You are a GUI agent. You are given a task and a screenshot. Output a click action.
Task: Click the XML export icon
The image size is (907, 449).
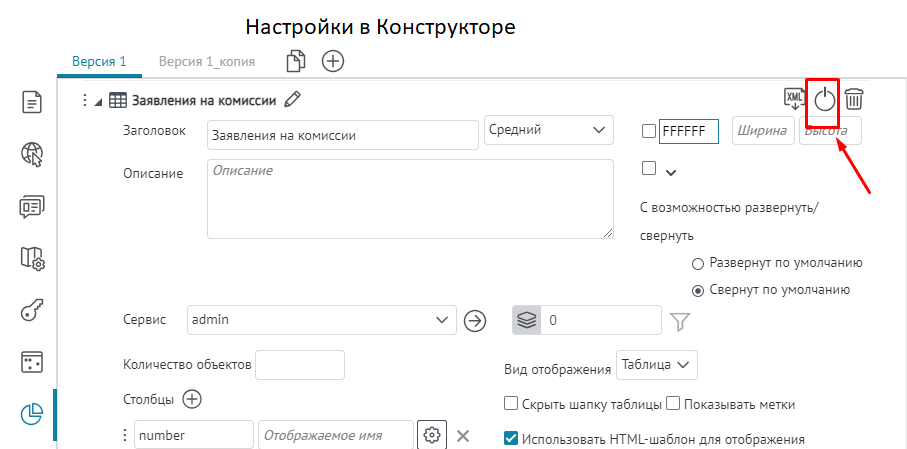[x=794, y=98]
